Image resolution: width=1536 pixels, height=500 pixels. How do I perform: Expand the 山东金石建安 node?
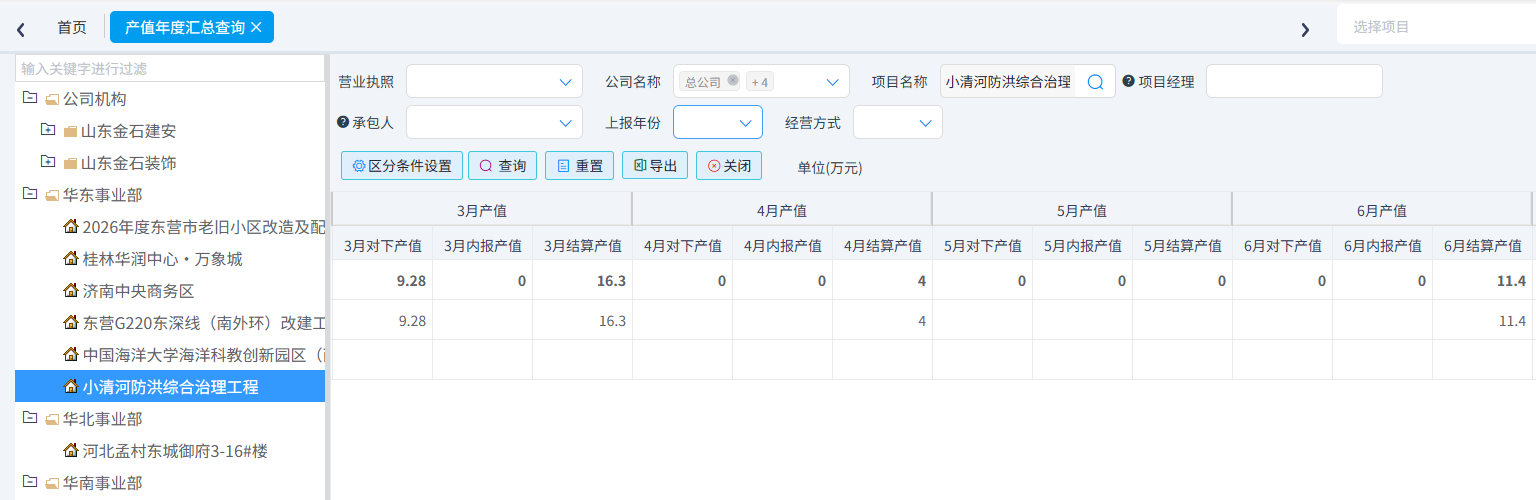47,131
